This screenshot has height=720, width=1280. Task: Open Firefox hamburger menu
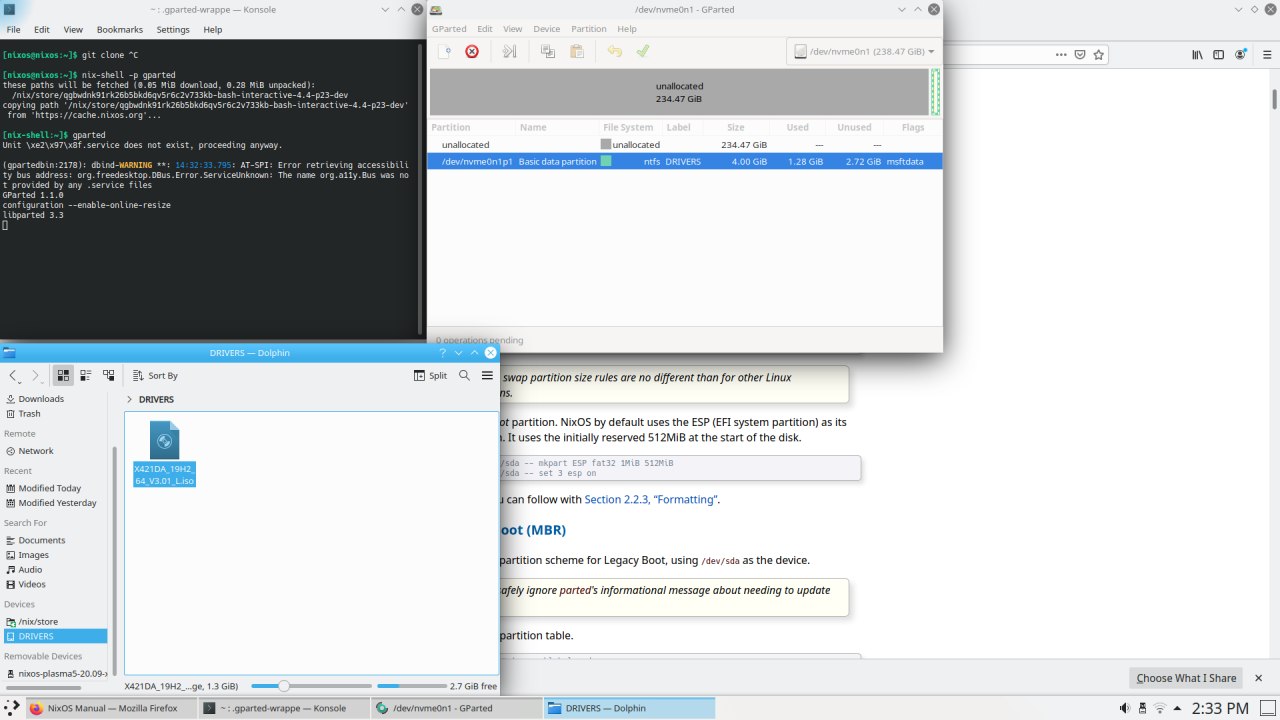[1265, 55]
